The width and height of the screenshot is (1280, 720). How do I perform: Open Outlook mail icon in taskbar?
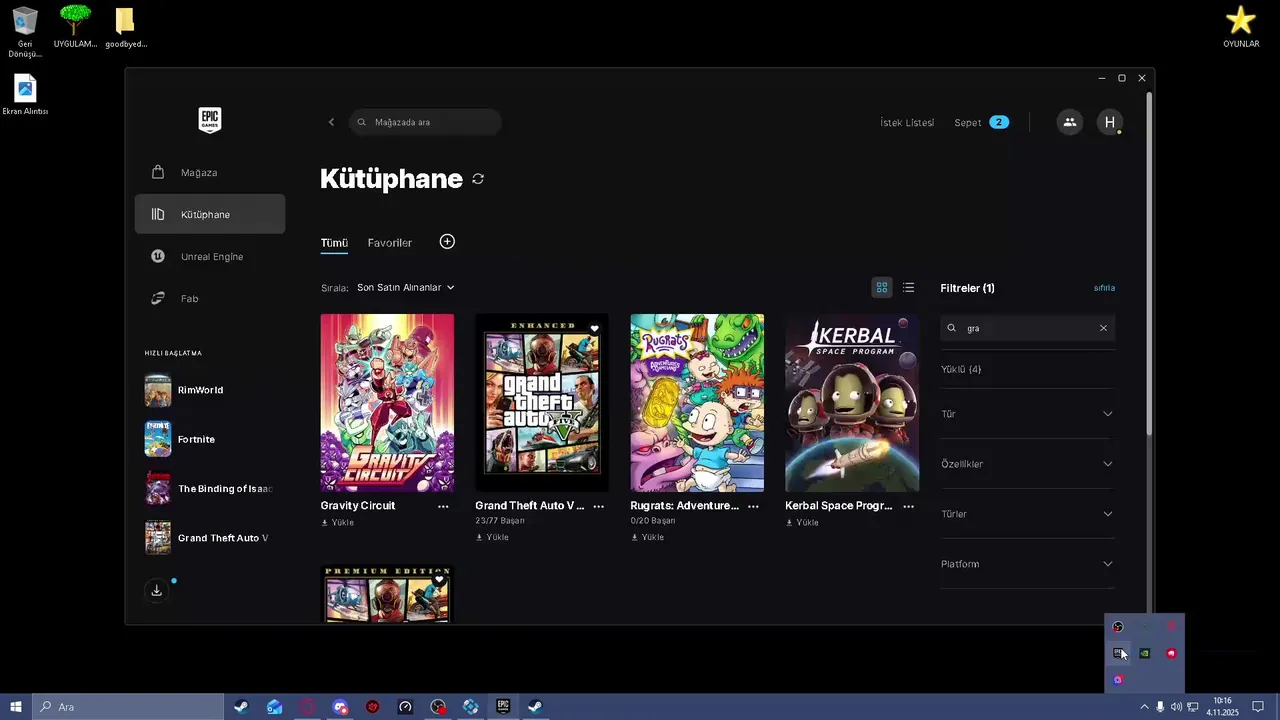(x=274, y=707)
